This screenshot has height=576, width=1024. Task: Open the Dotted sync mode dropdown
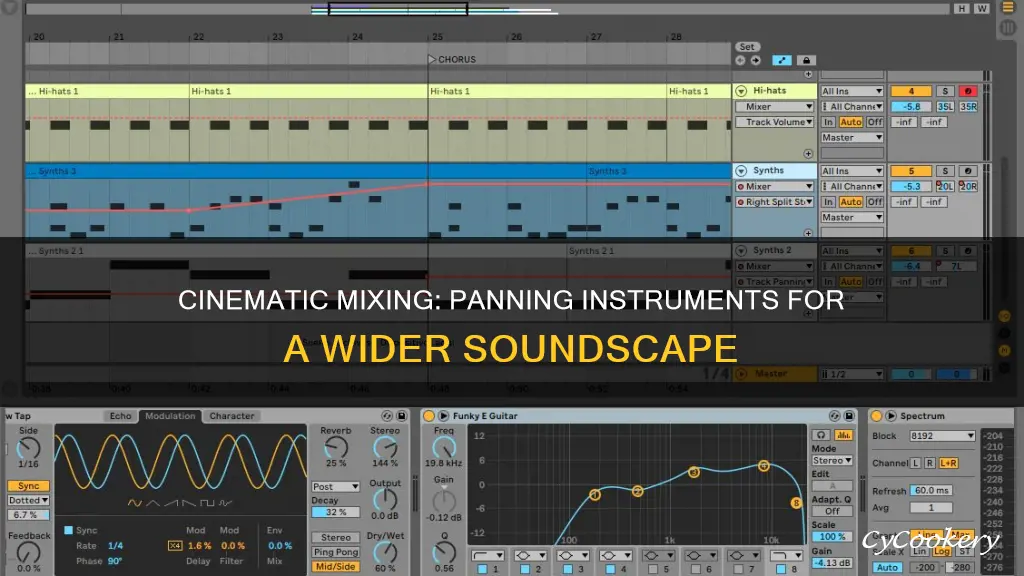[x=28, y=500]
